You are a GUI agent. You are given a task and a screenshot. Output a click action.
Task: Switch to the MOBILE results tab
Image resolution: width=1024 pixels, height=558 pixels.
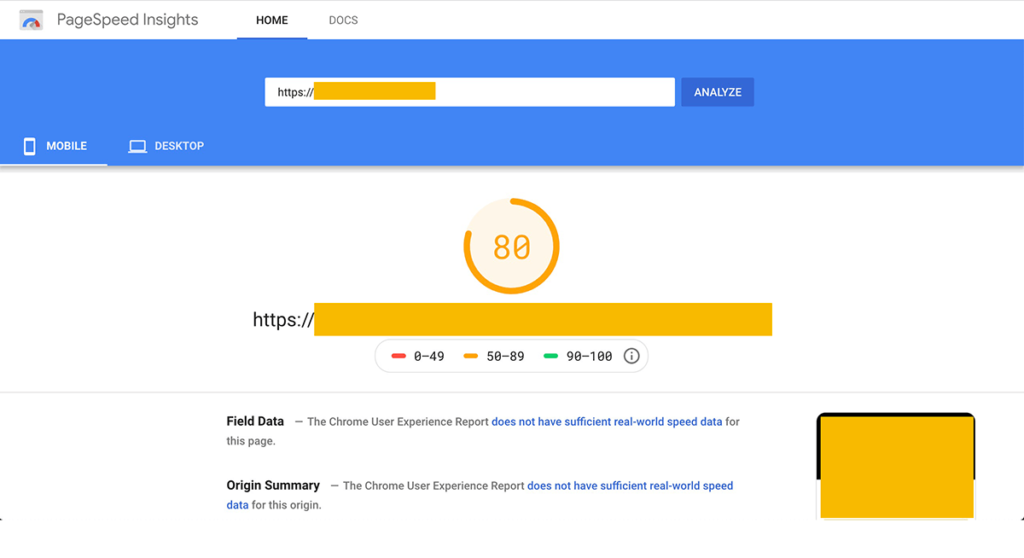pos(54,146)
